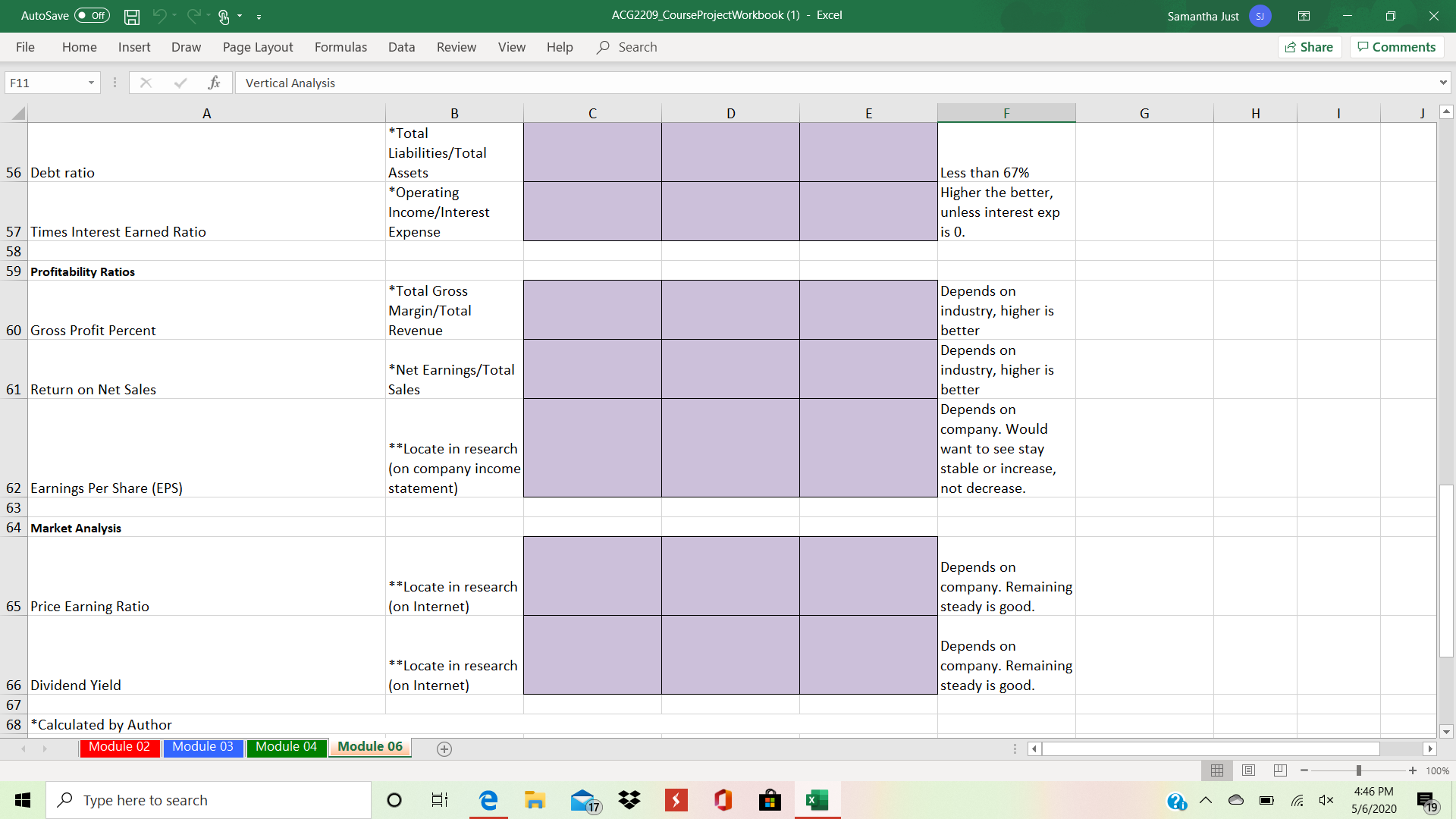Share the workbook

(x=1310, y=47)
